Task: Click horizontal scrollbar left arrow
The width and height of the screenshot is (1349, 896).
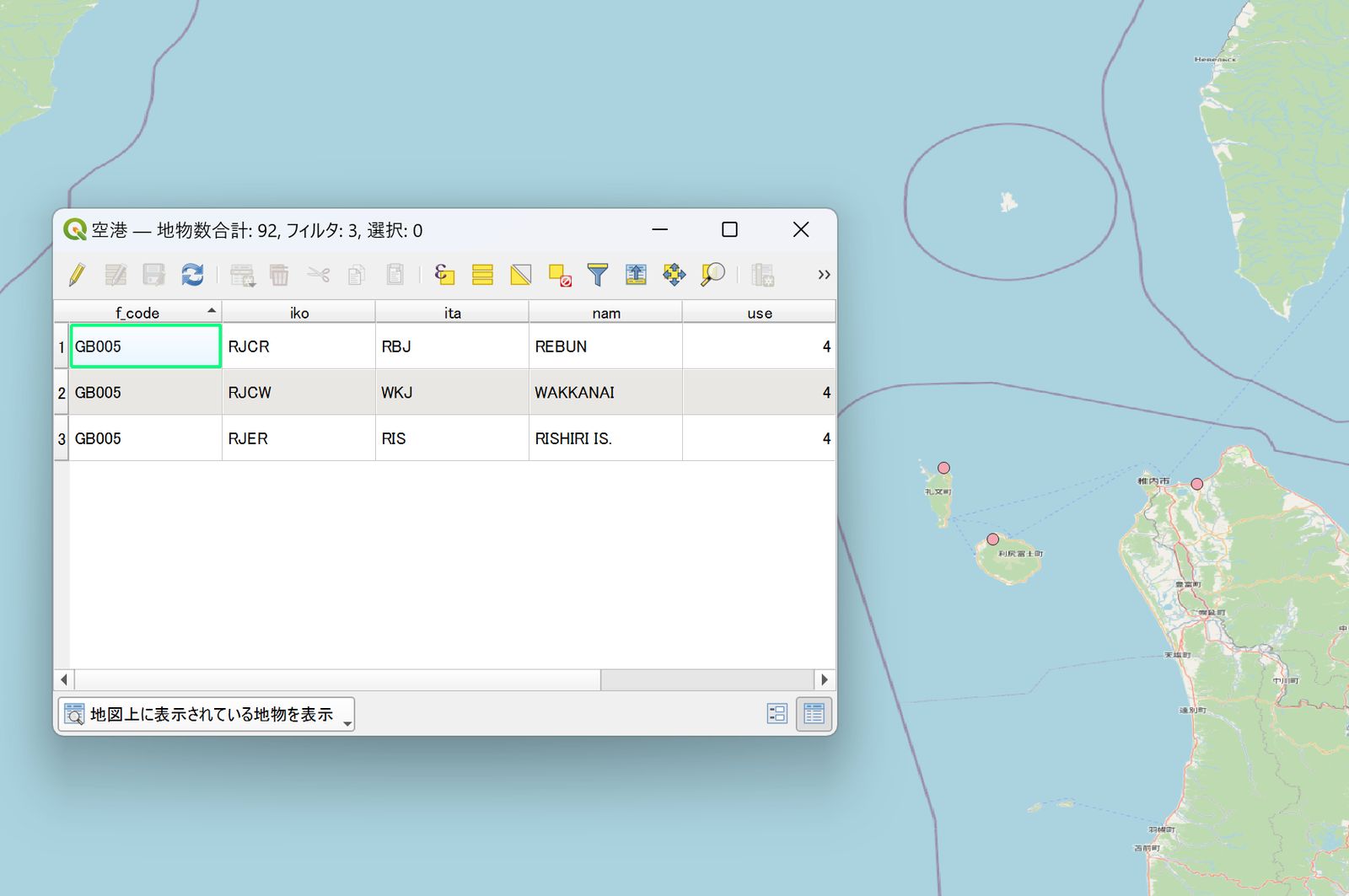Action: [x=64, y=679]
